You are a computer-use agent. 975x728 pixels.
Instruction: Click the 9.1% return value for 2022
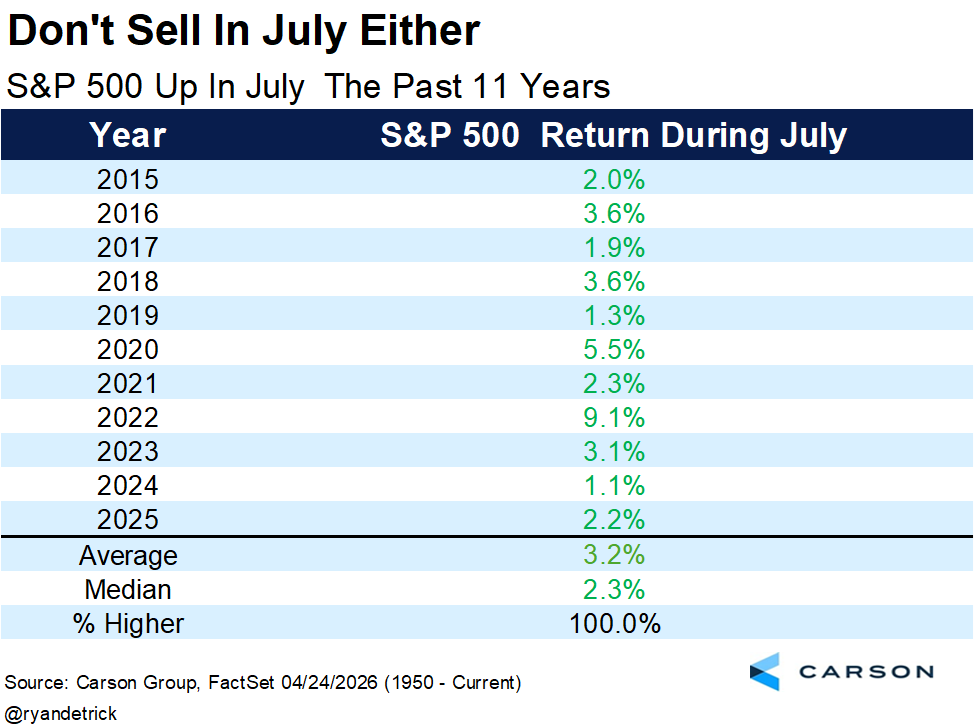coord(614,418)
